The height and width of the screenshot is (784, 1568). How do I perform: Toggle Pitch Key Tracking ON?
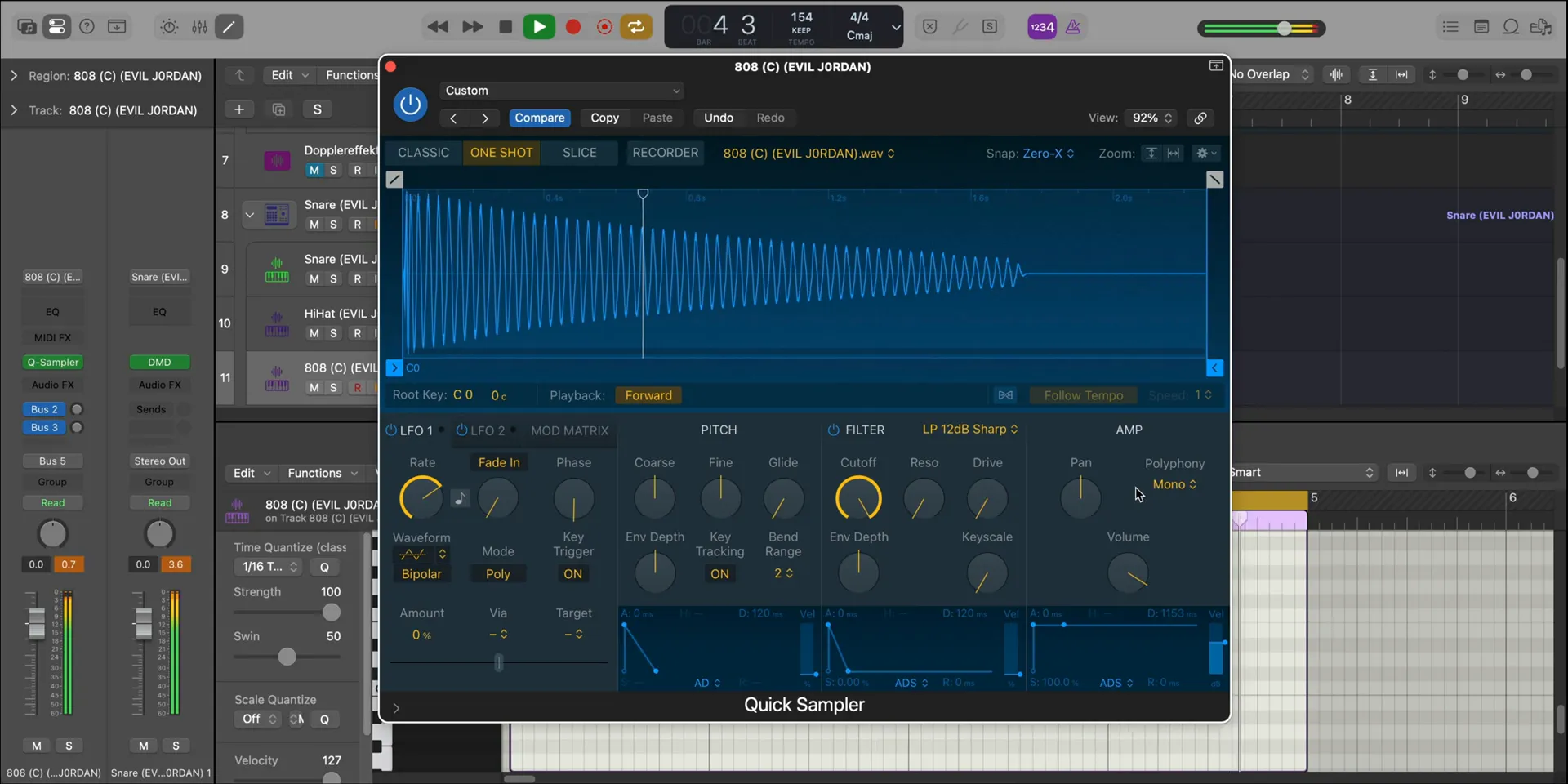[719, 574]
